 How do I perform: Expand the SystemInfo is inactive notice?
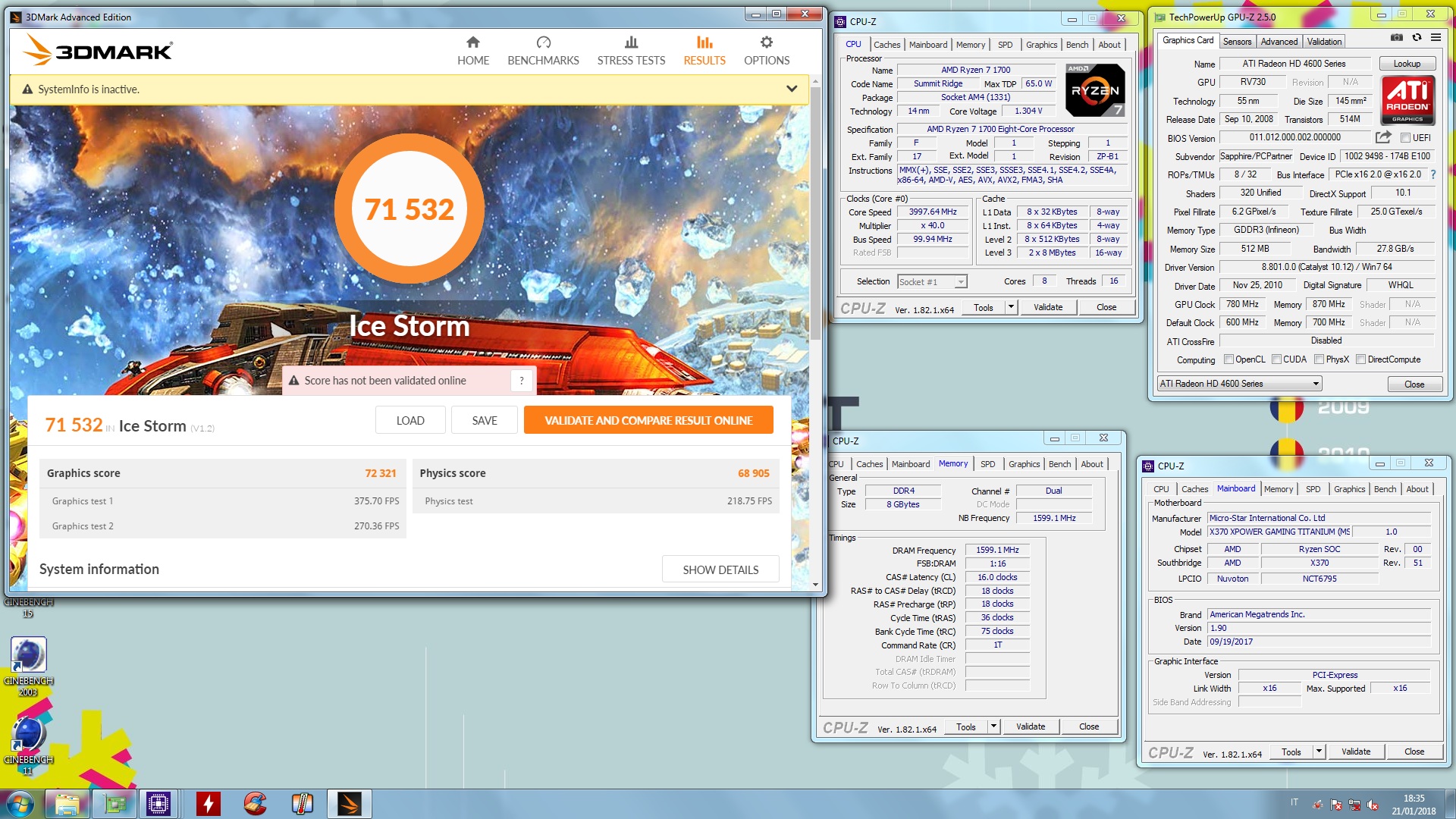[x=792, y=89]
